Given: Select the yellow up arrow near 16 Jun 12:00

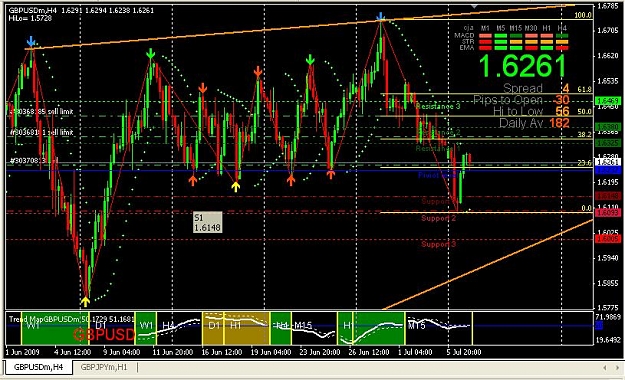Looking at the screenshot, I should [x=236, y=187].
